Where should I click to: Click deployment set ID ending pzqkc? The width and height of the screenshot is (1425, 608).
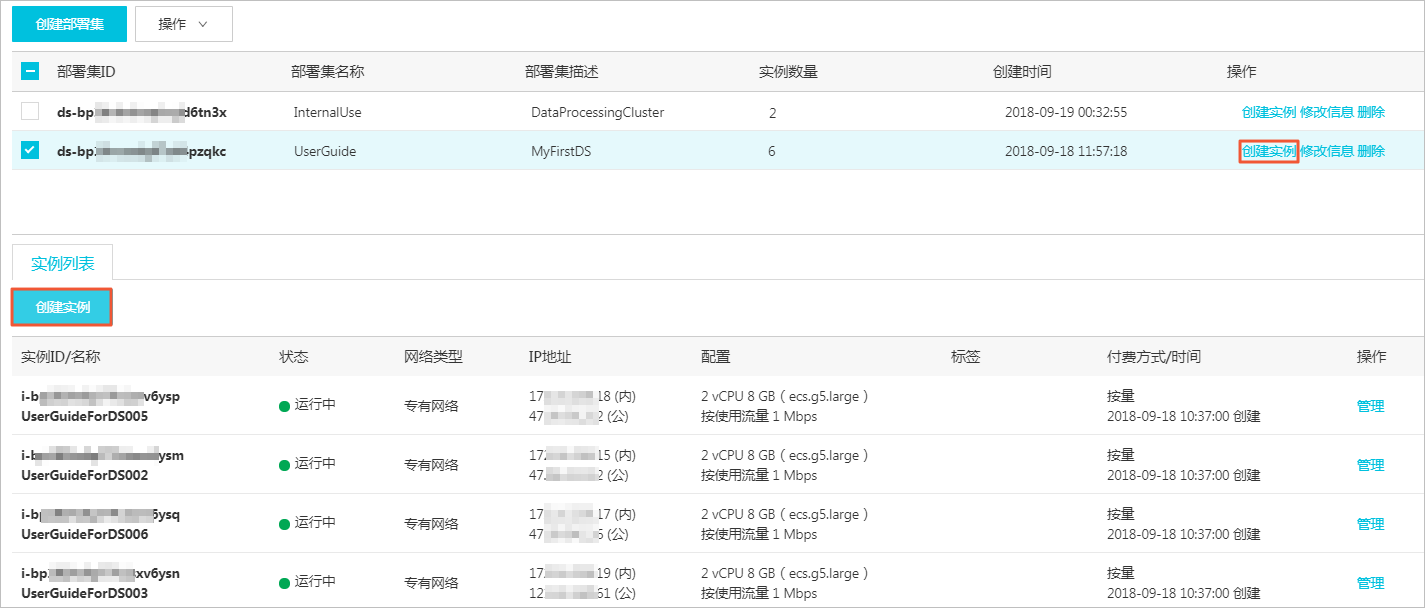click(x=142, y=151)
